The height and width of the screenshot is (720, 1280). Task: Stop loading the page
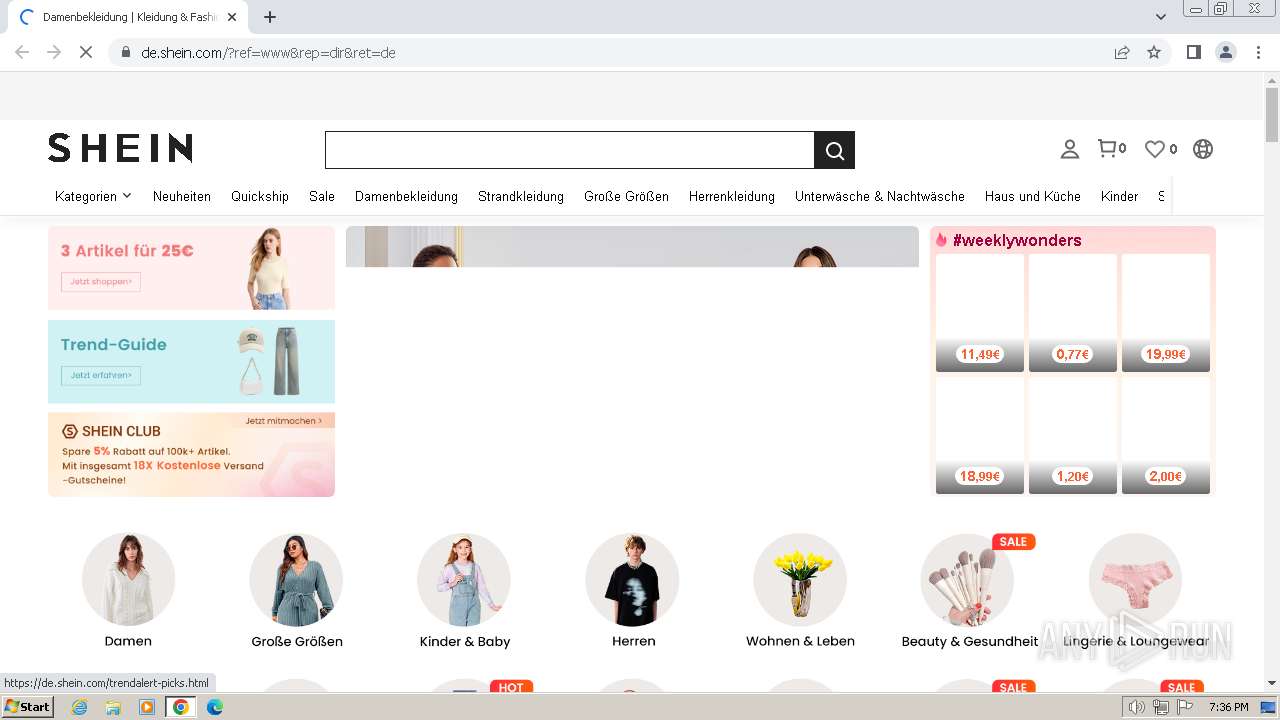(x=86, y=52)
